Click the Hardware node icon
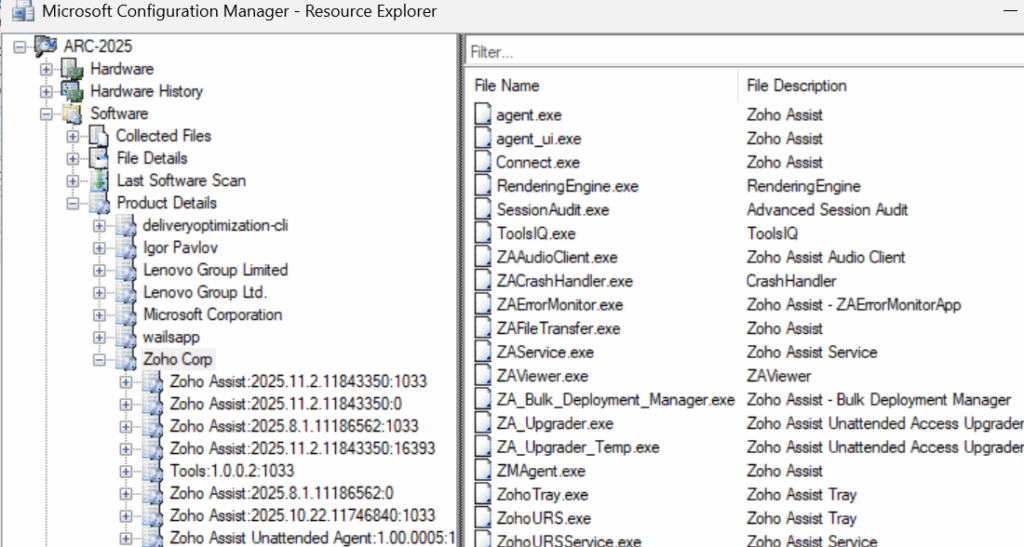The width and height of the screenshot is (1024, 547). 72,69
